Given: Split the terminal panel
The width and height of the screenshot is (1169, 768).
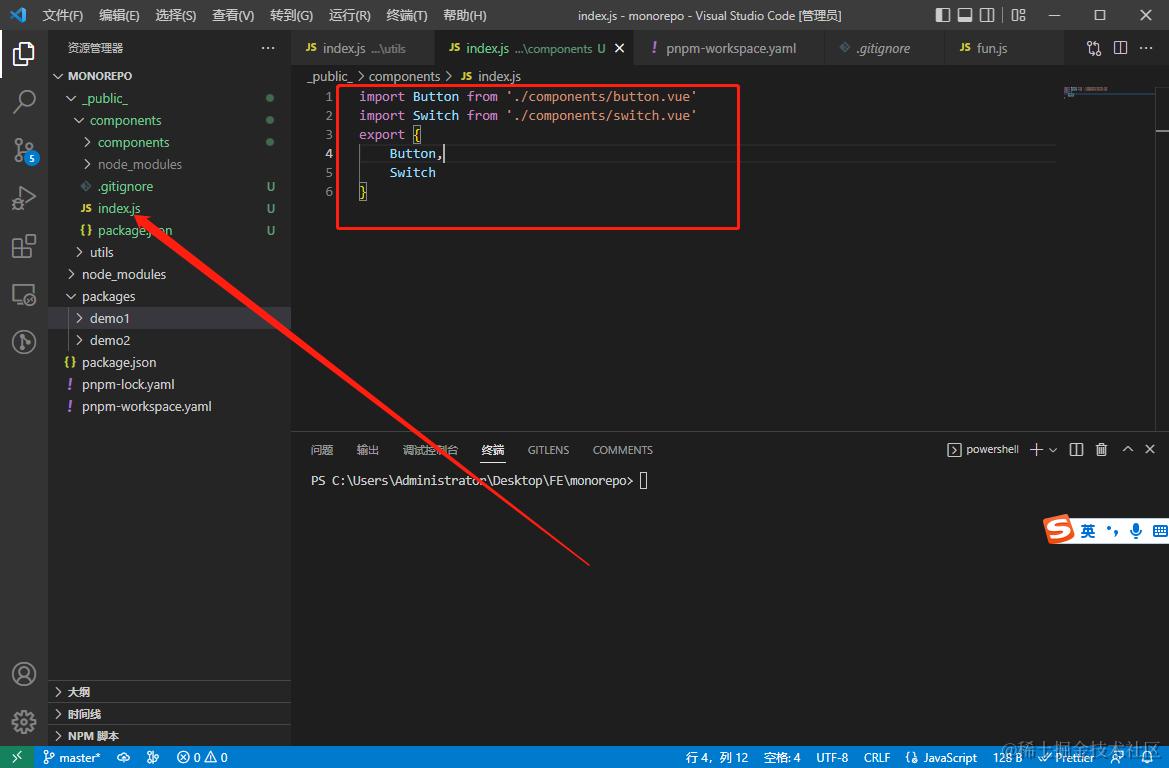Looking at the screenshot, I should pos(1076,450).
